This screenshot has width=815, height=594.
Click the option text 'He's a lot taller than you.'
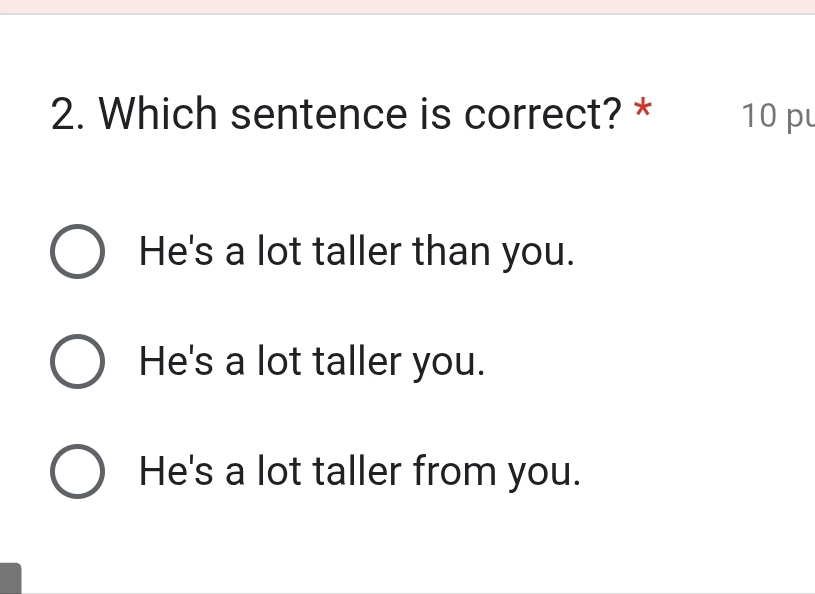(x=357, y=251)
